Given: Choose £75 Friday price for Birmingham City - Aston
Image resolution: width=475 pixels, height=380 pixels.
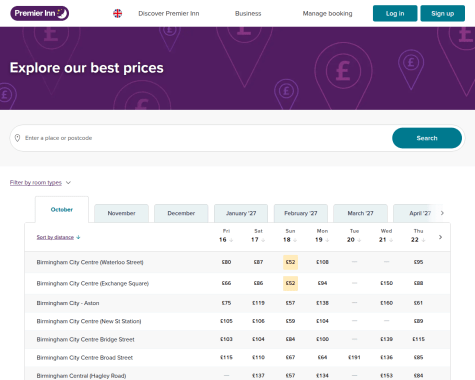Looking at the screenshot, I should [x=226, y=303].
